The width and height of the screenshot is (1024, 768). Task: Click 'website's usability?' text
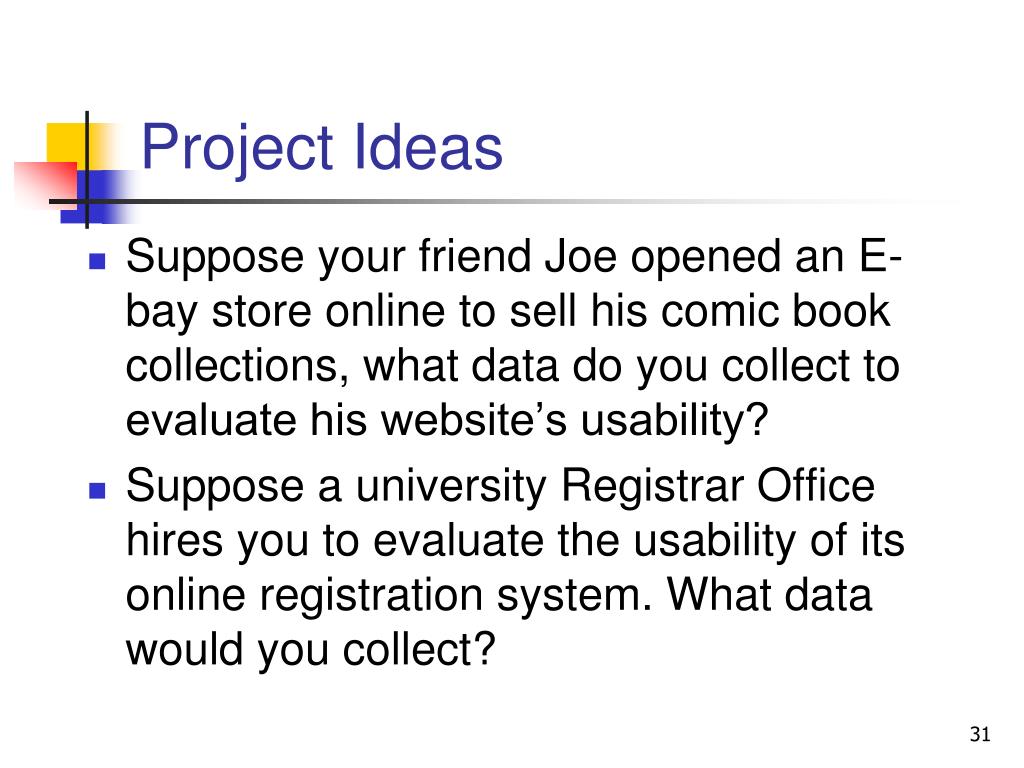click(575, 420)
